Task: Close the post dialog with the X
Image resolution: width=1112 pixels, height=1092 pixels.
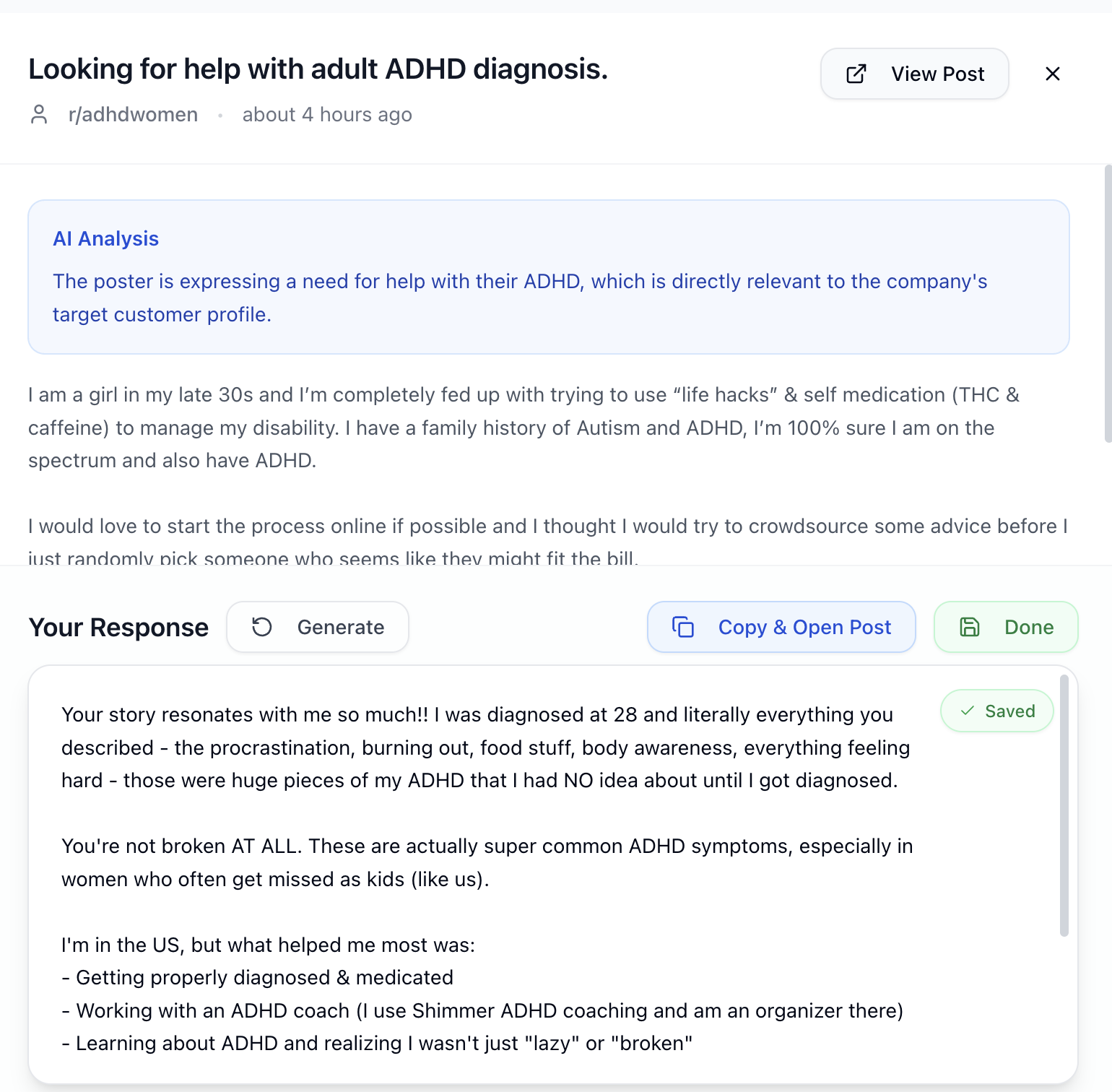Action: pos(1053,74)
